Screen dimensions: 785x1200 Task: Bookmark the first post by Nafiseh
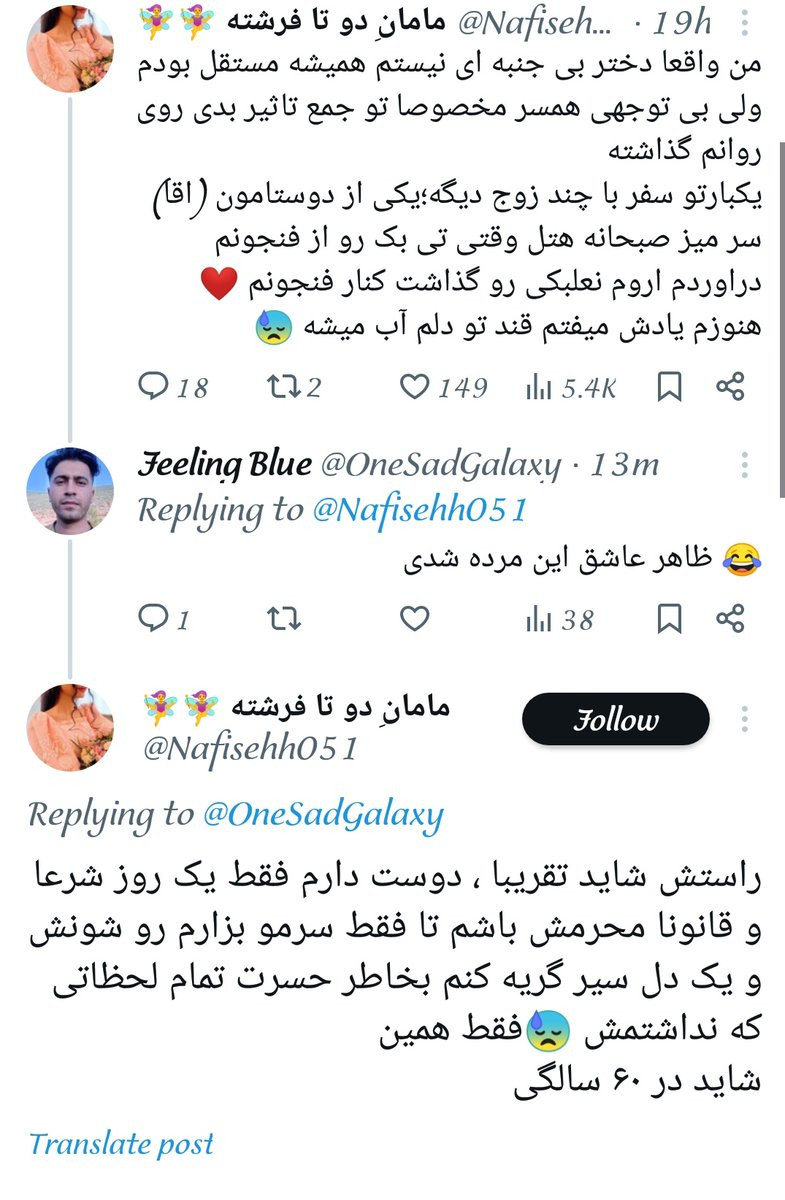[669, 387]
